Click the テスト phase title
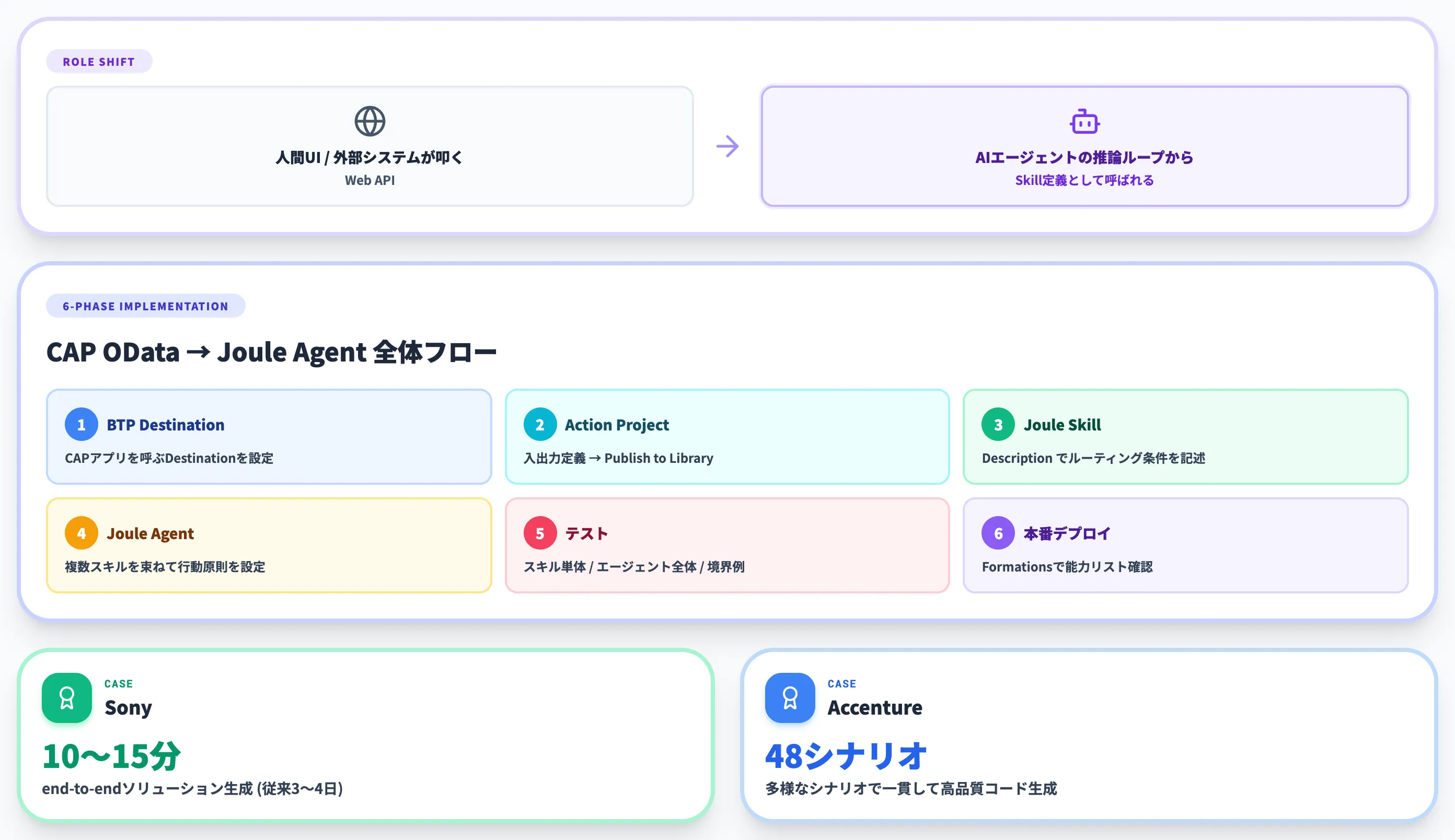The width and height of the screenshot is (1455, 840). [586, 533]
